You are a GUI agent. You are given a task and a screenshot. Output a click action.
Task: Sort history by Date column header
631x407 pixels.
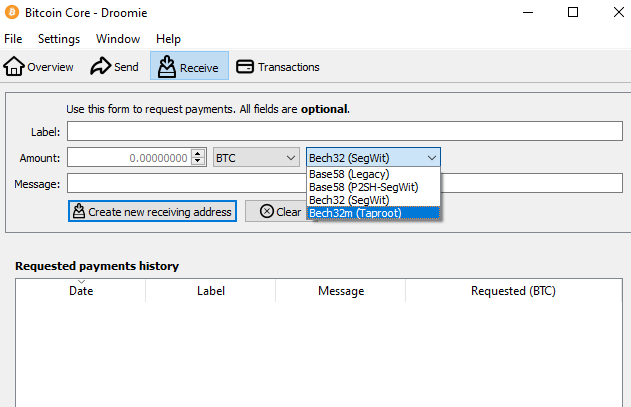[81, 291]
